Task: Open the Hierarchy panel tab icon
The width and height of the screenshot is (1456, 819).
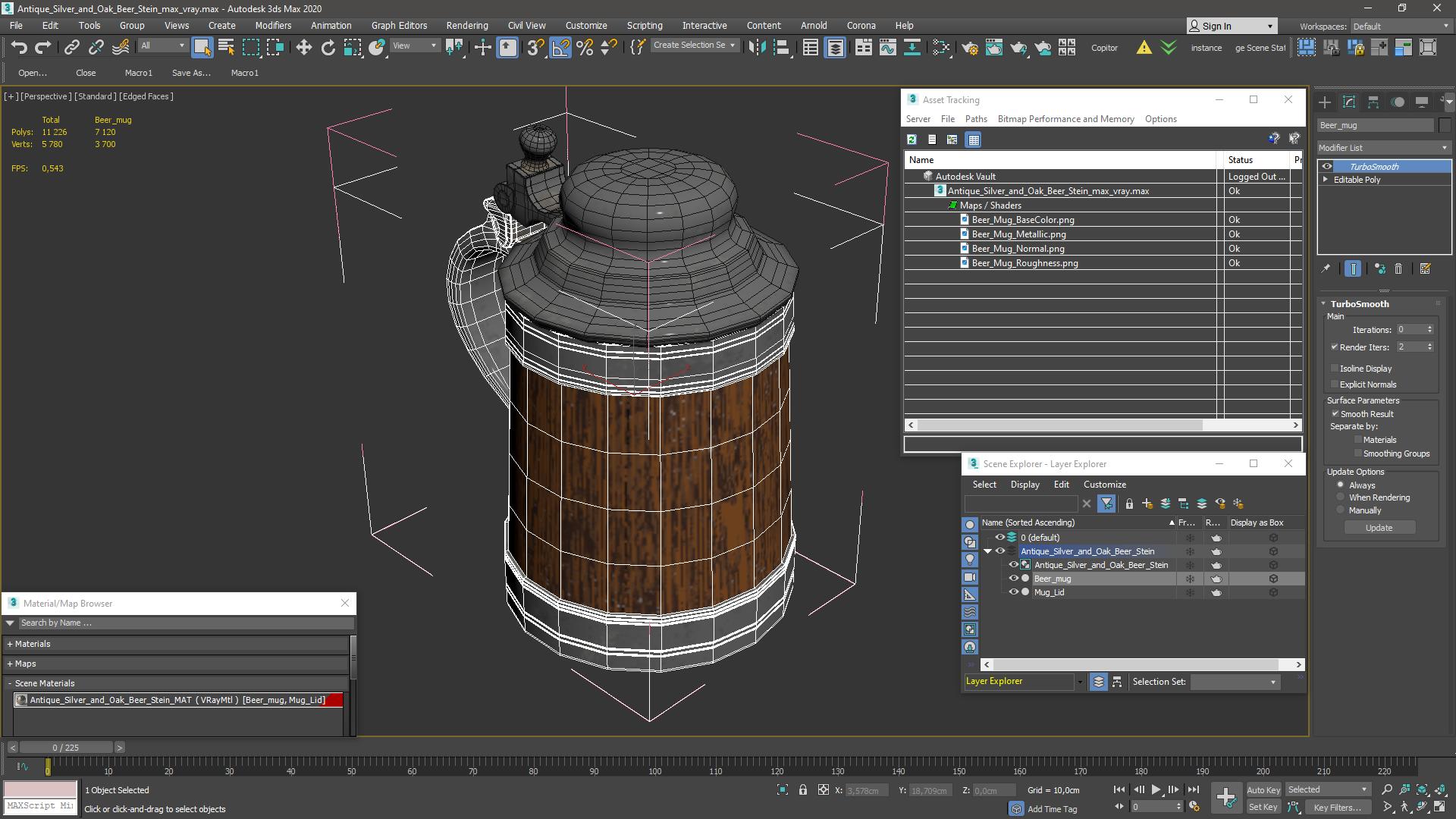Action: tap(1373, 102)
